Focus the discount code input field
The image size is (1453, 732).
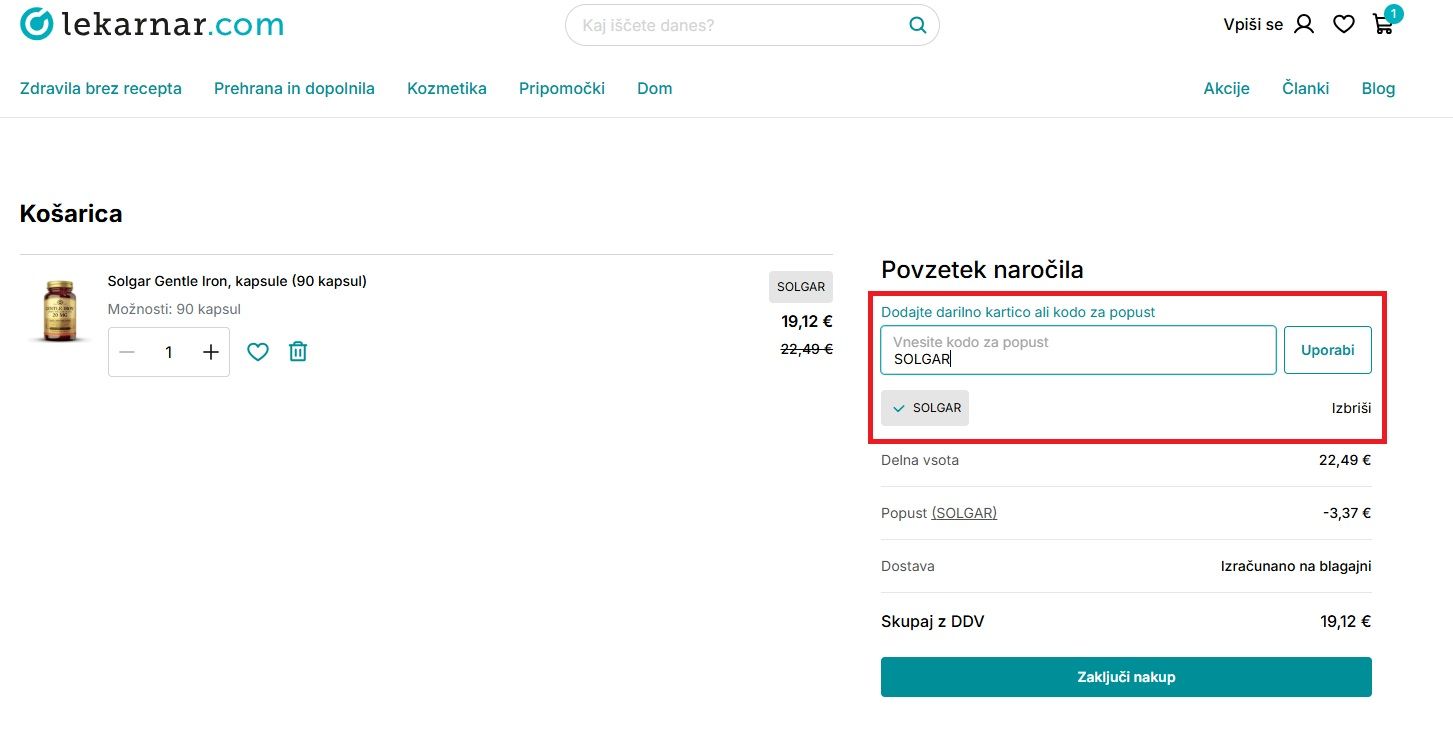[1077, 351]
